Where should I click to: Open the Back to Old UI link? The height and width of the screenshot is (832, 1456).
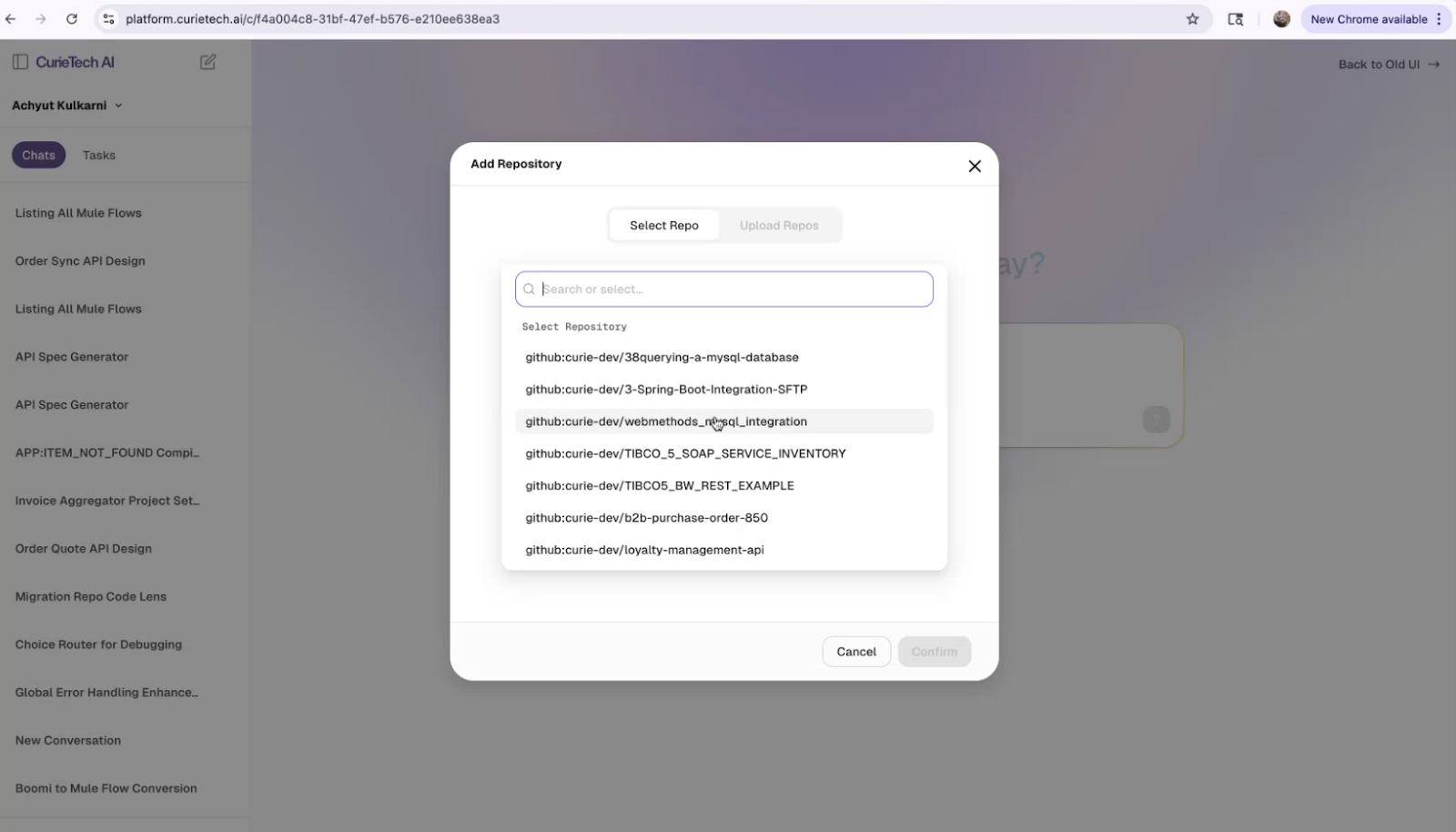(1378, 64)
